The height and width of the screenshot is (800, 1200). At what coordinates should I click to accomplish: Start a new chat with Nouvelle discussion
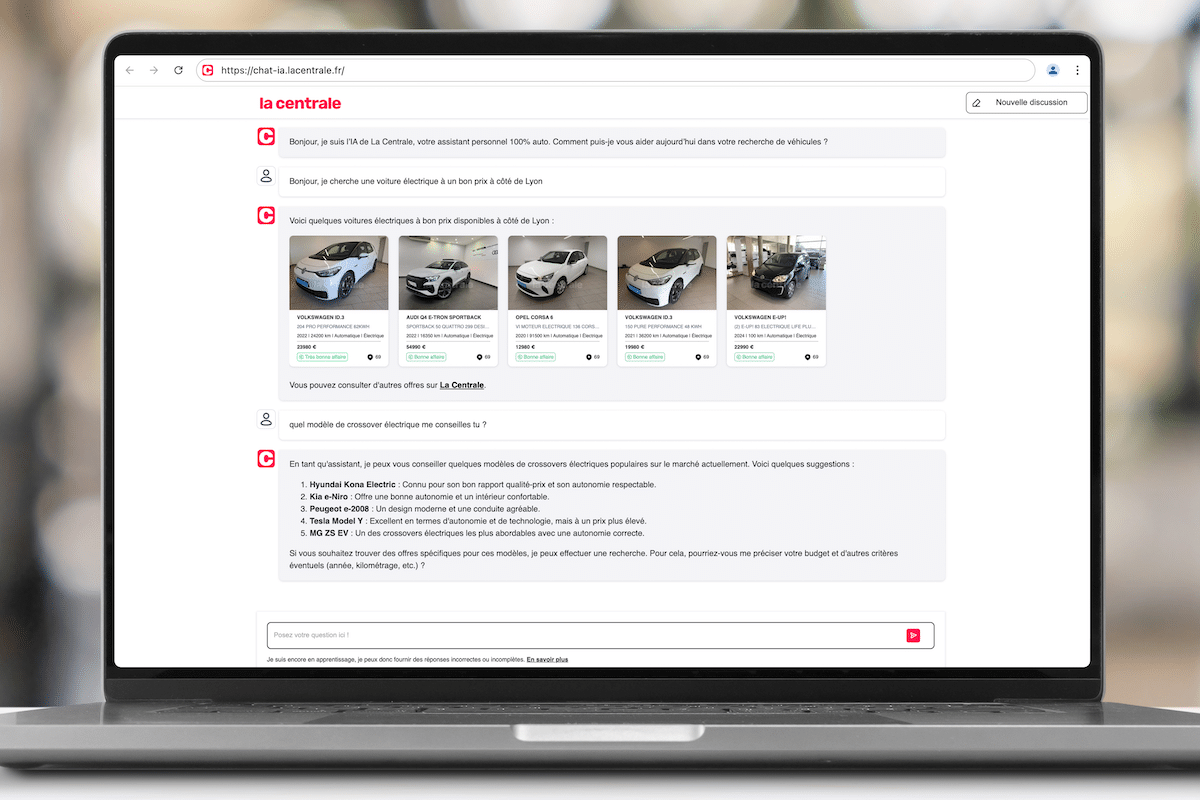coord(1026,102)
